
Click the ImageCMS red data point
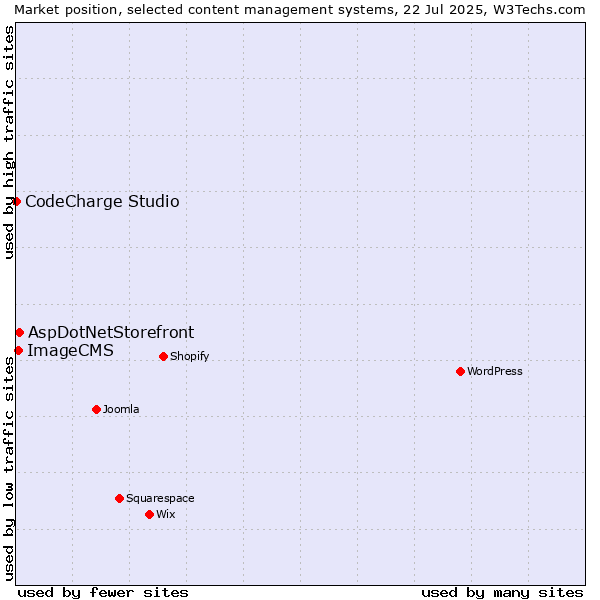pos(18,350)
